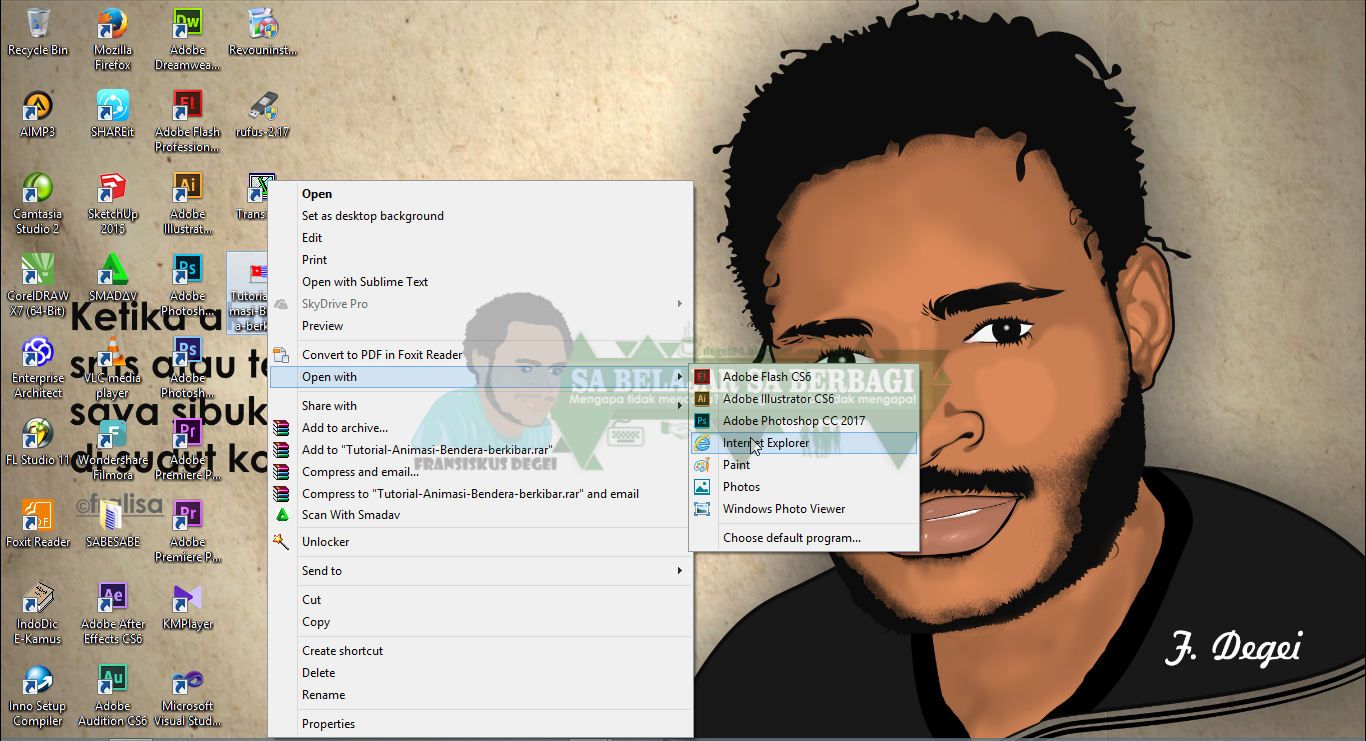Select the rufus-2.17 desktop icon
Viewport: 1366px width, 741px height.
[x=262, y=114]
